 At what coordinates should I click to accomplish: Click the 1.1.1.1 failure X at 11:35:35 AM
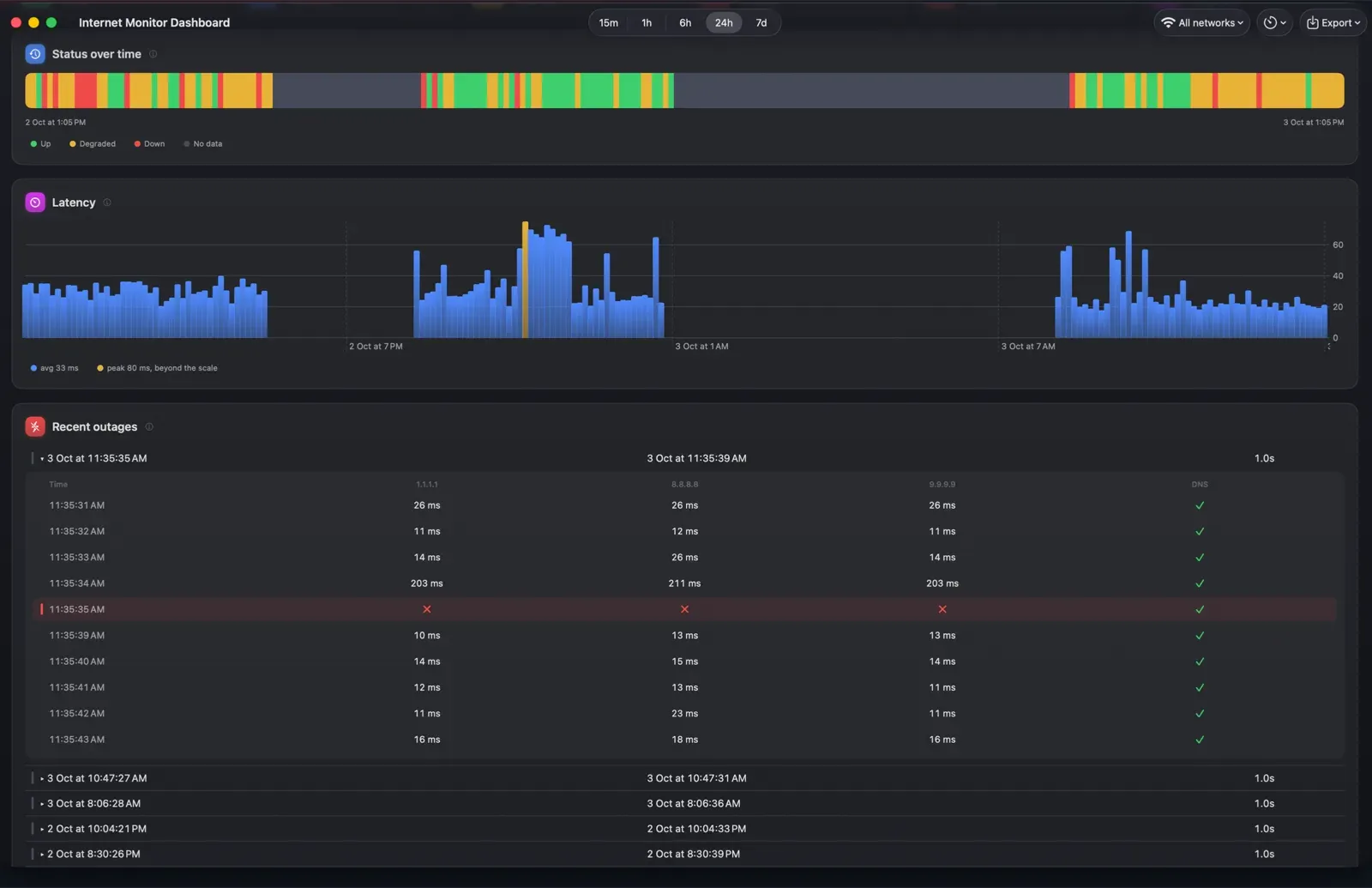(x=427, y=609)
